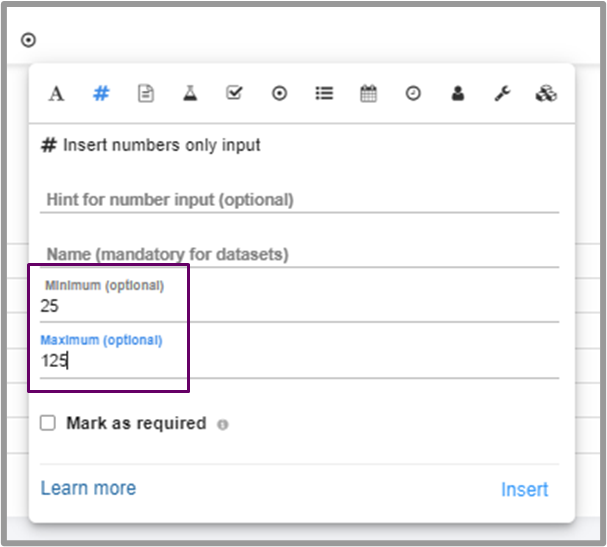Viewport: 607px width, 547px height.
Task: Select the number input hash icon
Action: 101,94
